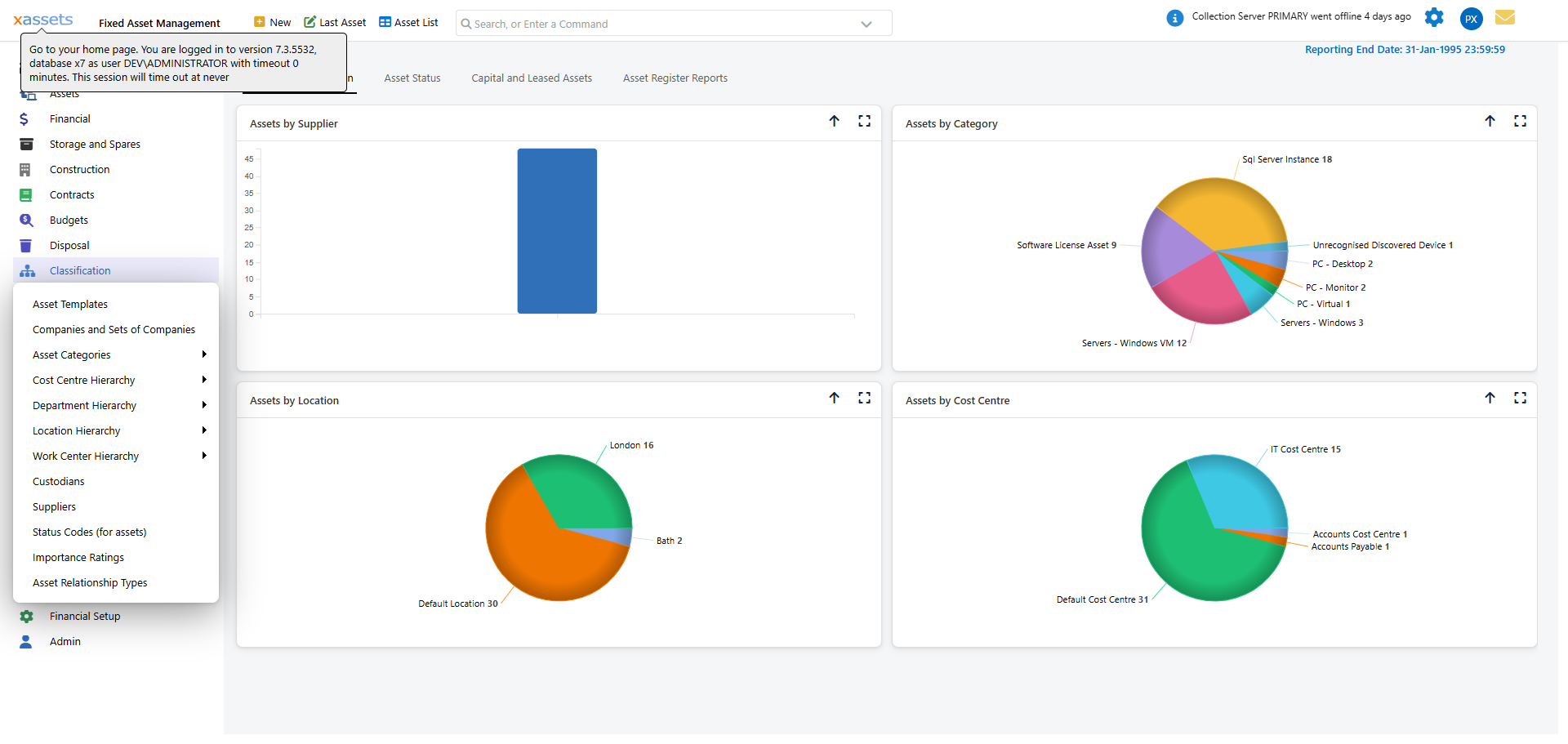Expand the Assets by Supplier chart to fullscreen
Screen dimensions: 1568x744
(x=865, y=121)
